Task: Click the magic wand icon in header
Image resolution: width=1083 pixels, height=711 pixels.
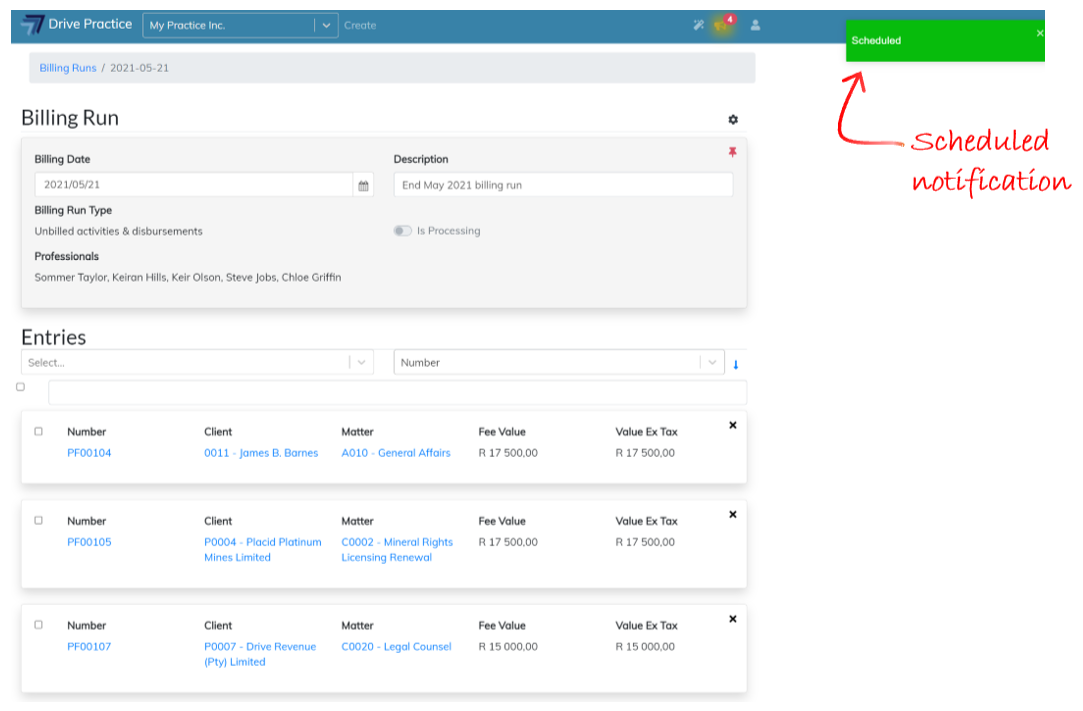Action: pos(699,25)
